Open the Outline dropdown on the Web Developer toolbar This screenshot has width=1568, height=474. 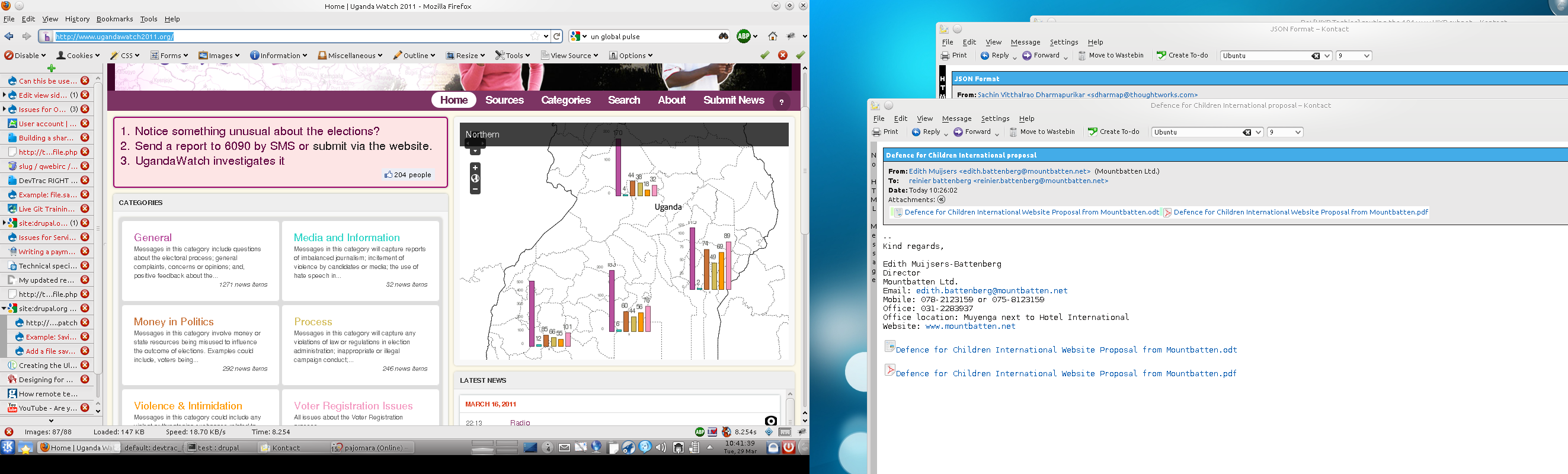pos(414,55)
